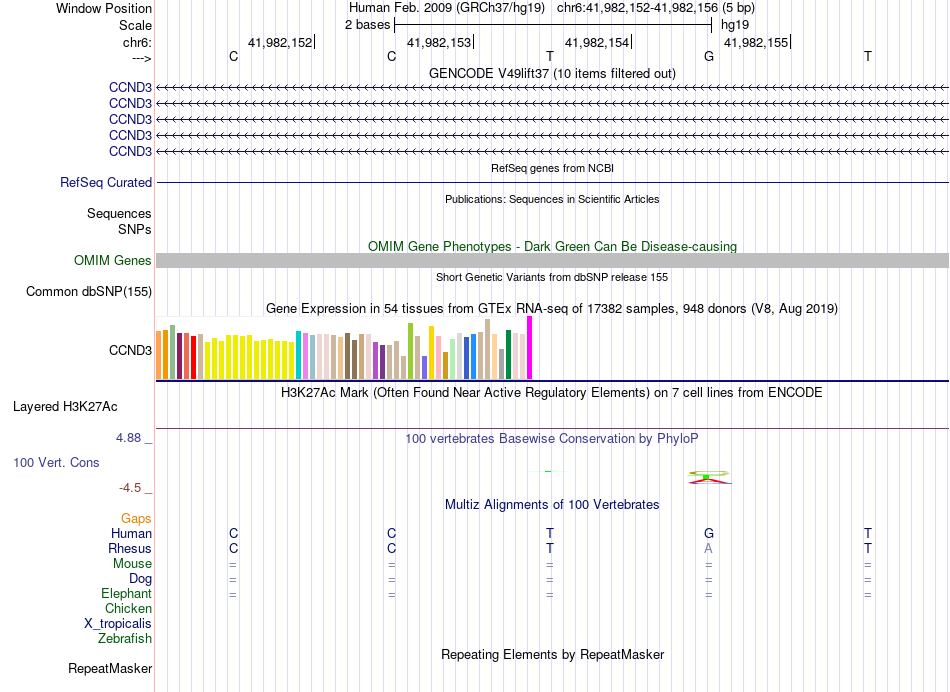Screen dimensions: 950x692
Task: Open the H3K27Ac Mark track title
Action: pyautogui.click(x=552, y=393)
